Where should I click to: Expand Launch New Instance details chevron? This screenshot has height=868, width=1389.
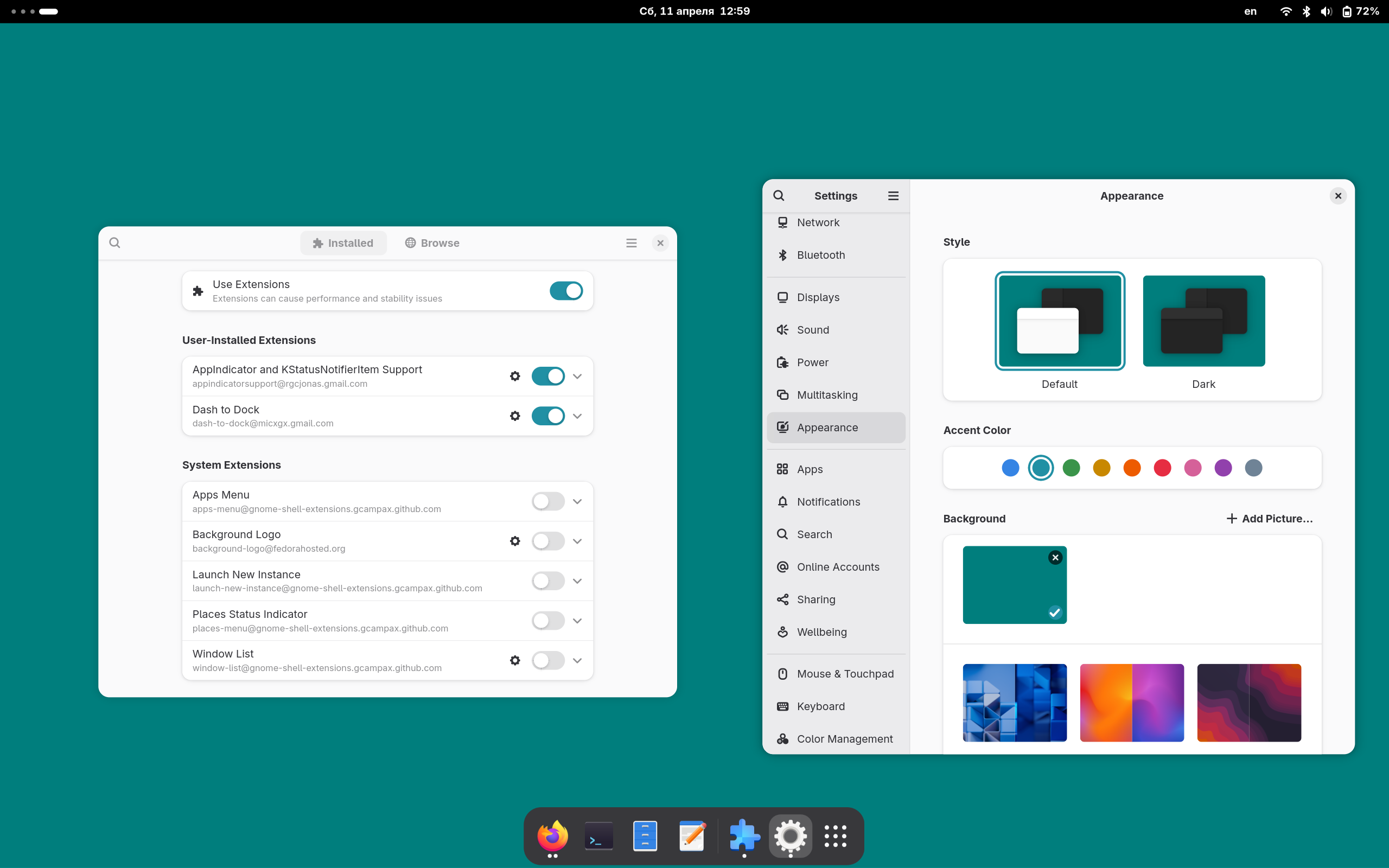[577, 581]
